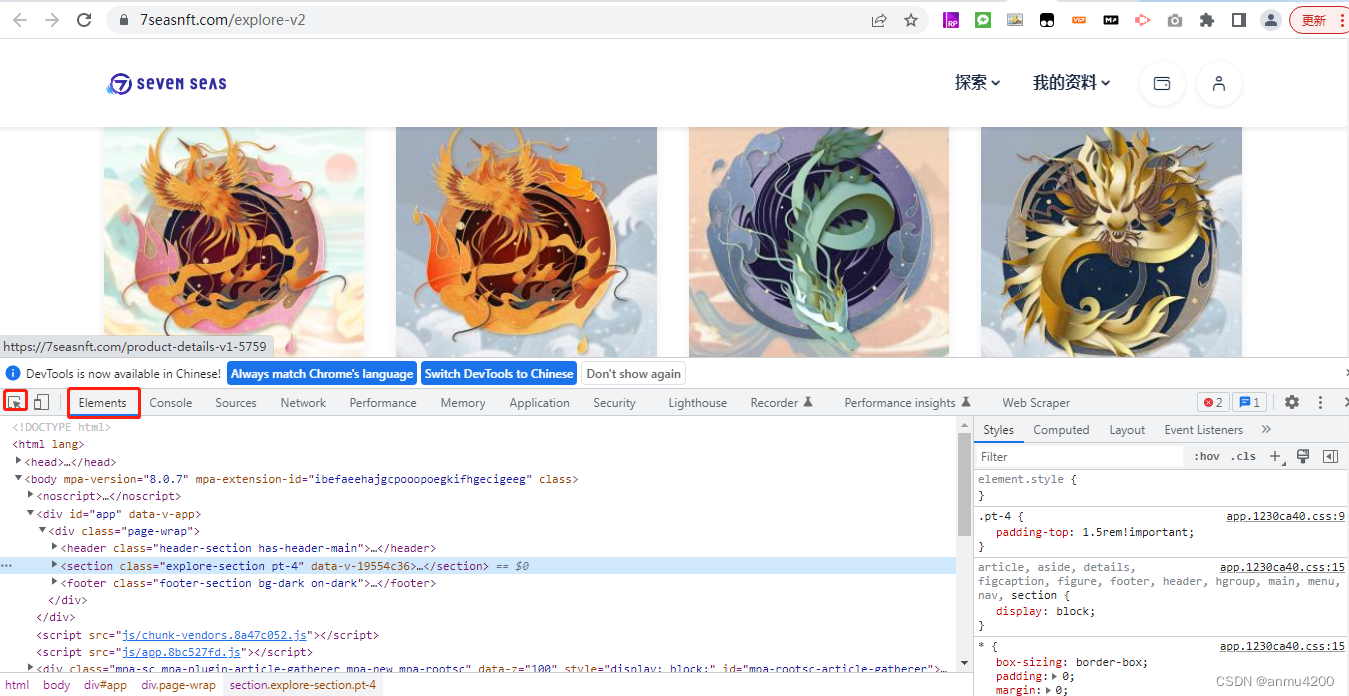The image size is (1349, 696).
Task: Open the camera screenshot extension icon
Action: pyautogui.click(x=1175, y=20)
